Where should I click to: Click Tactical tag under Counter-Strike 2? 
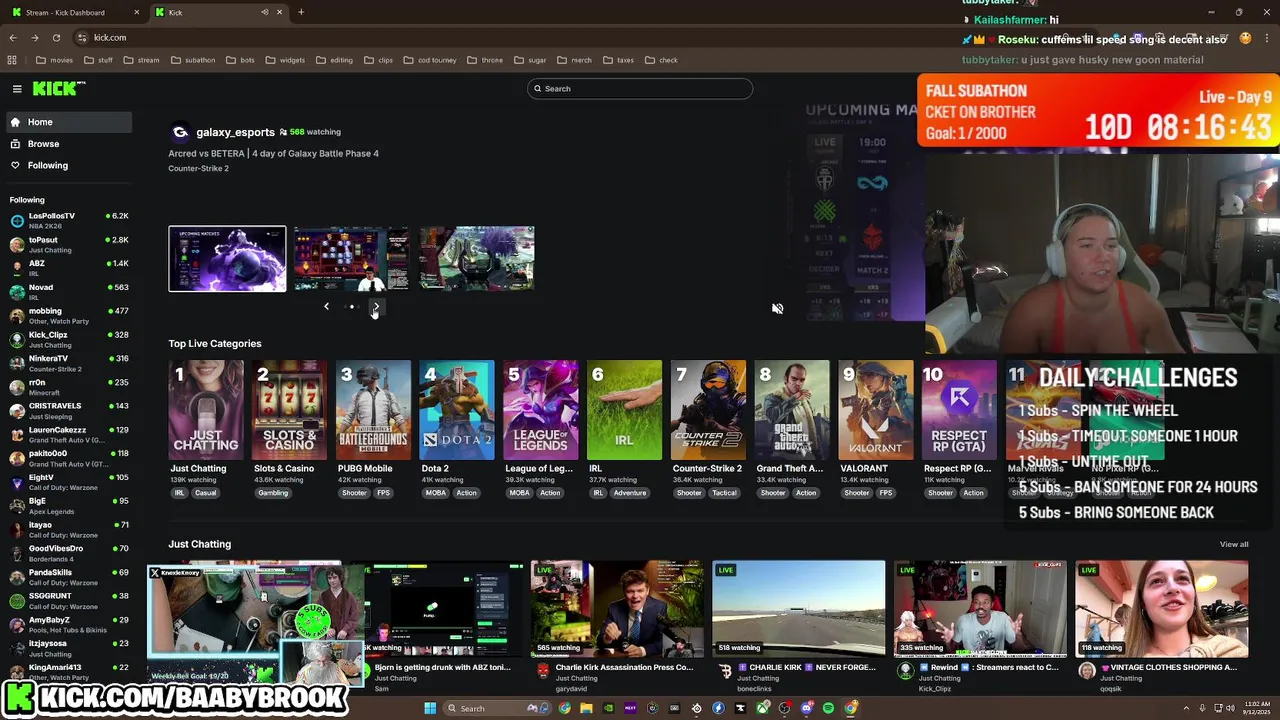tap(724, 493)
